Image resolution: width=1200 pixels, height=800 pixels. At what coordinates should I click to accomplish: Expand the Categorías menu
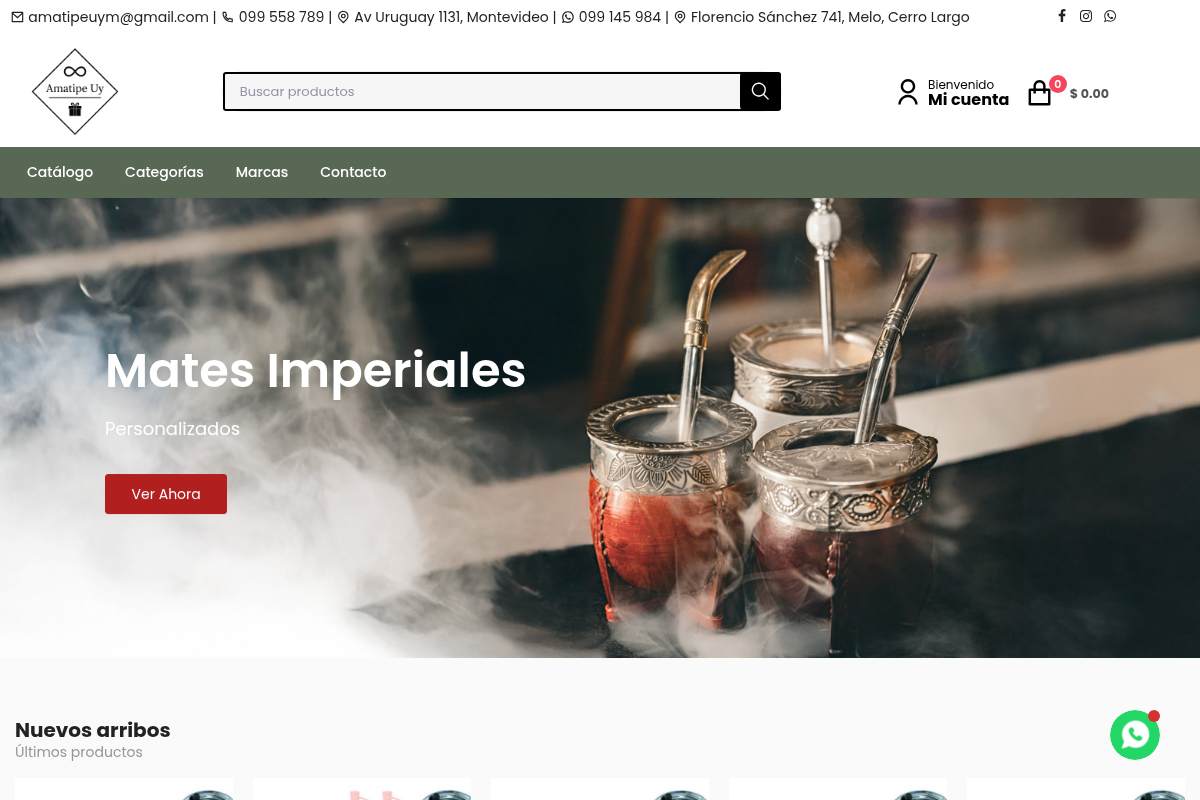point(164,172)
